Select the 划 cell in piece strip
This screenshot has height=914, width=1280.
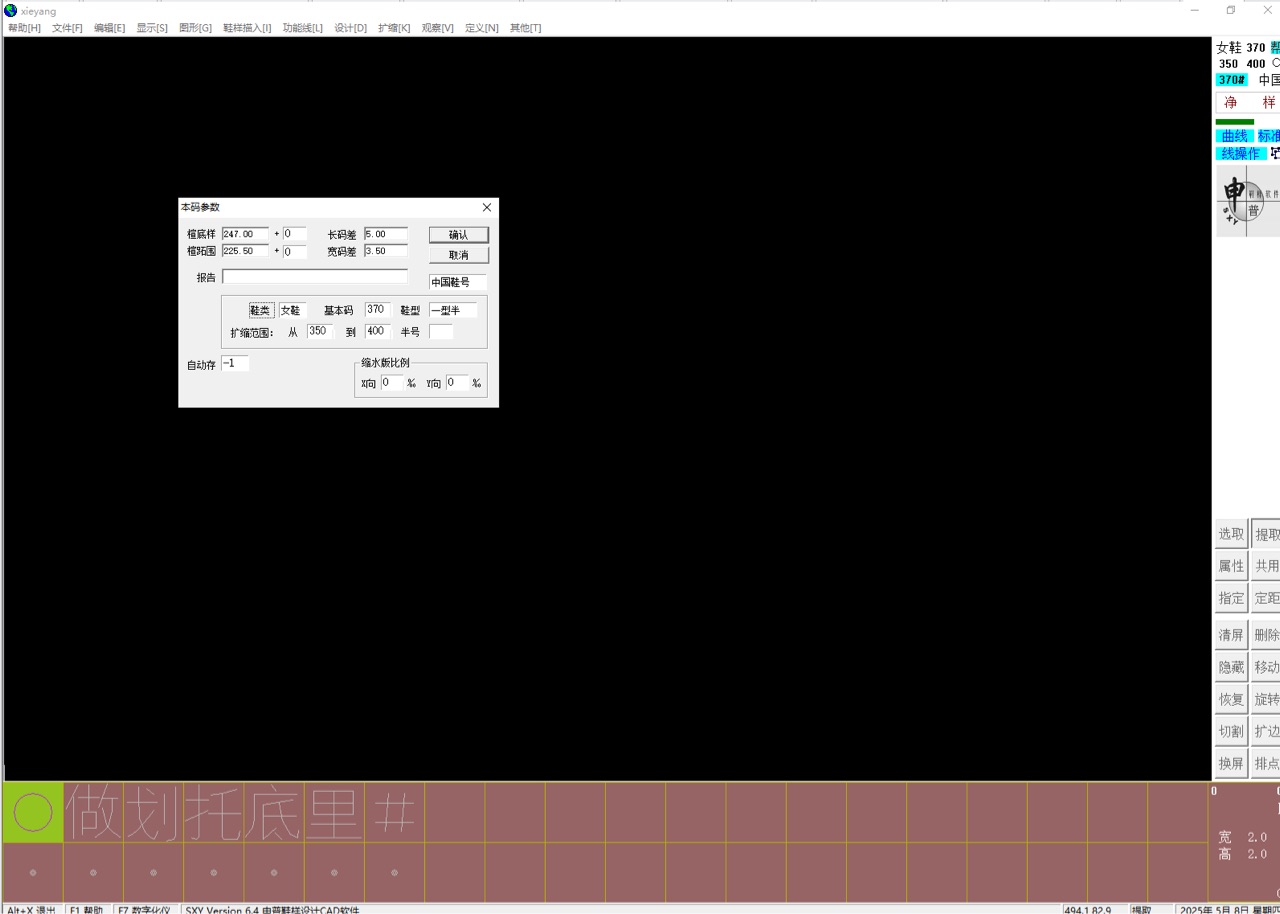tap(153, 812)
